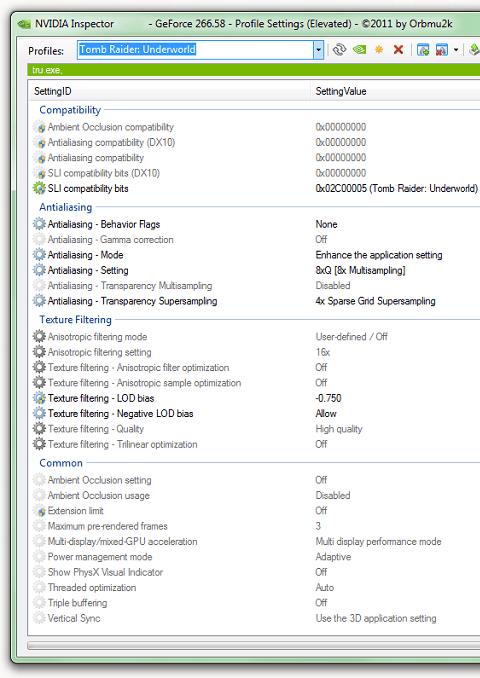Select Ambient Occlusion setting row label
480x678 pixels.
[99, 480]
